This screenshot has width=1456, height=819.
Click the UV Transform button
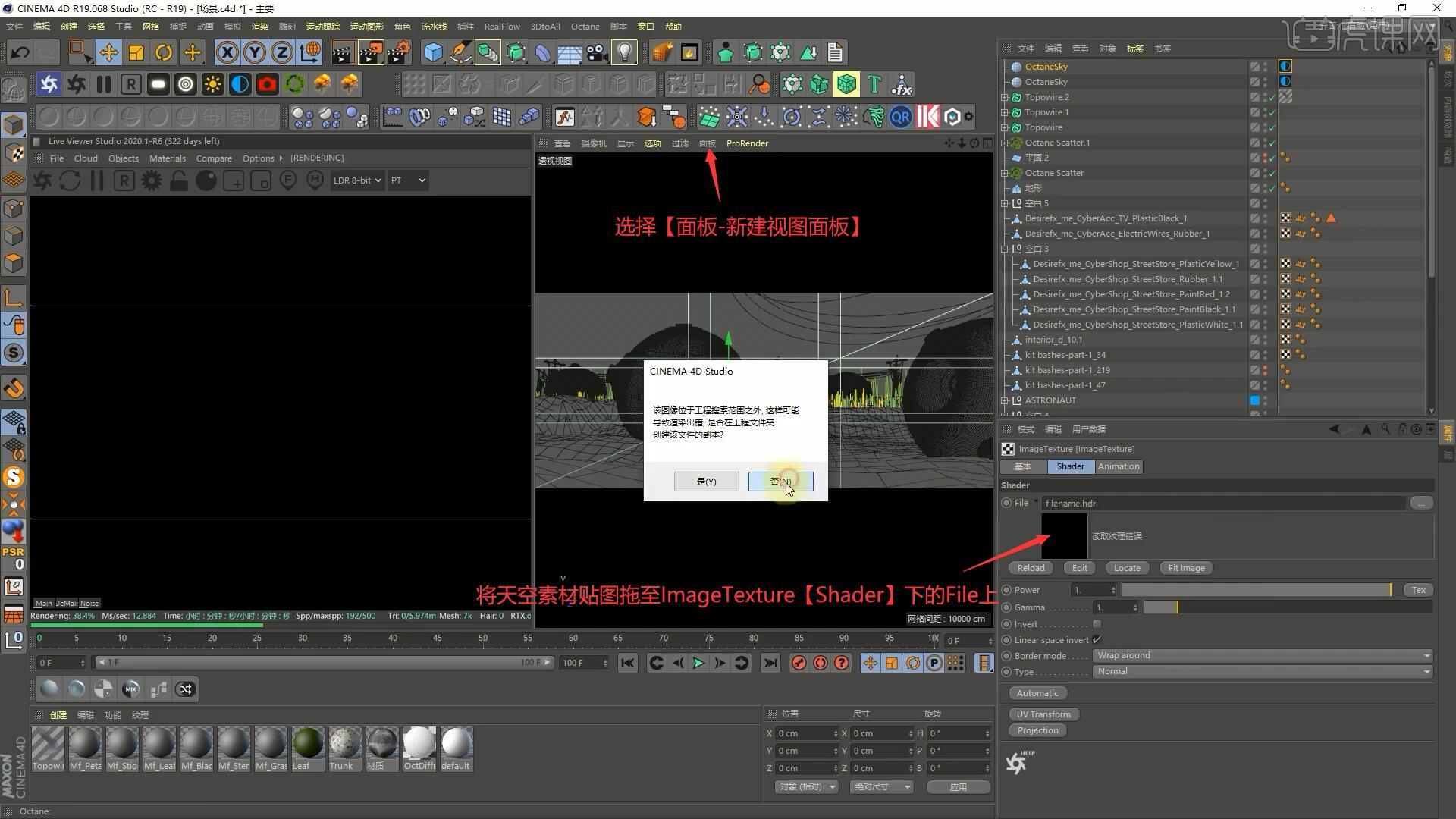[1043, 714]
